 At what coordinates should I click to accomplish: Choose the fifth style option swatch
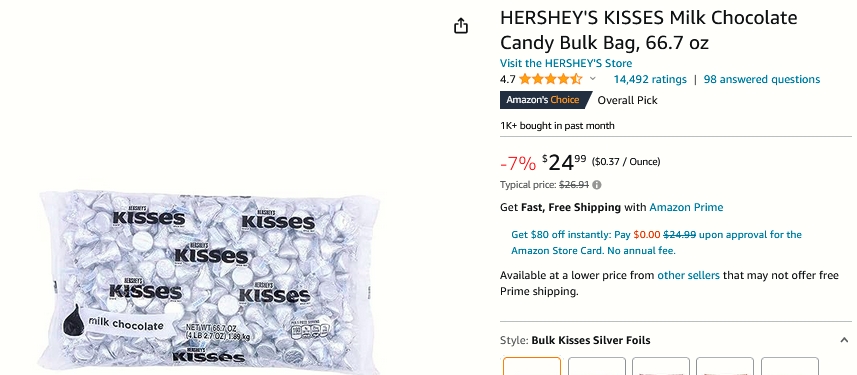790,366
